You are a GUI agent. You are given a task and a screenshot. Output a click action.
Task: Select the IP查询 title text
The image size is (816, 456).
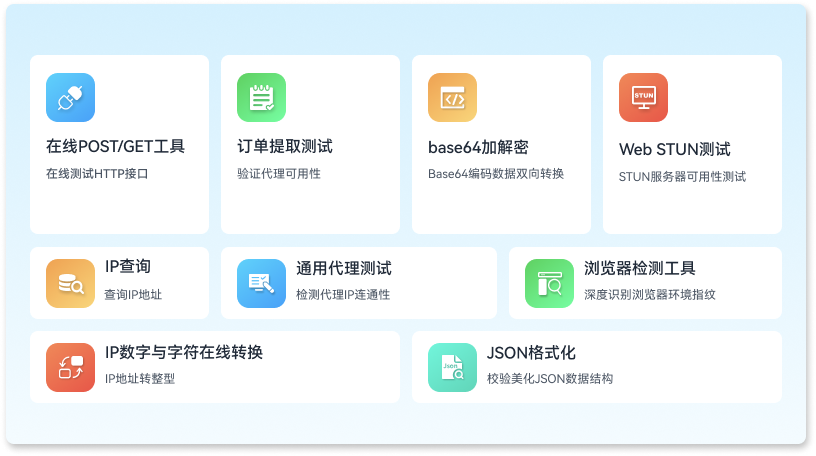tap(128, 268)
